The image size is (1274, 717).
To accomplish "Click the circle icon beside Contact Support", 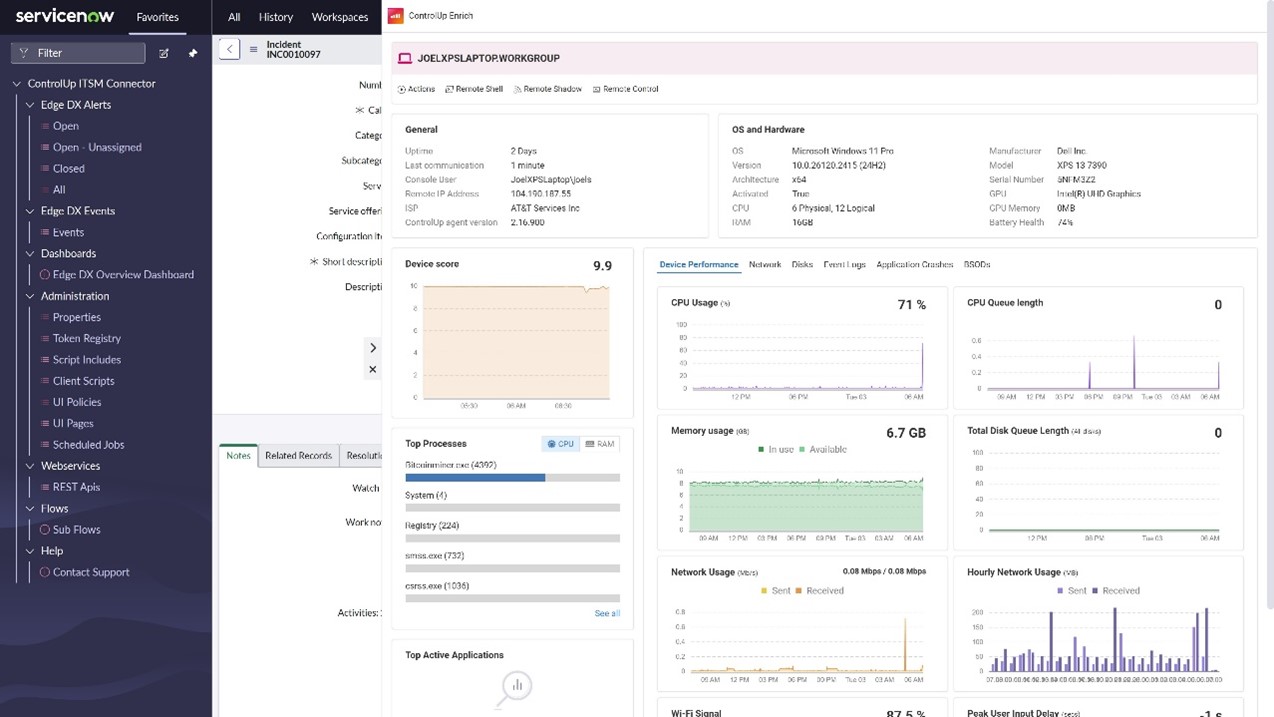I will tap(44, 572).
